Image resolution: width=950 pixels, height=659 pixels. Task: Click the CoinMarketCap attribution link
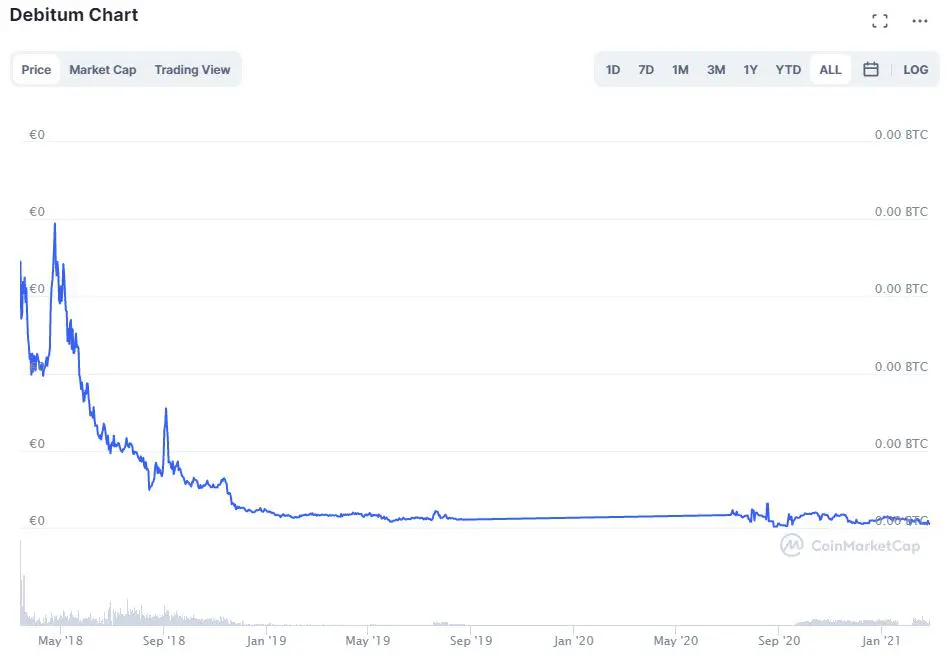coord(855,545)
